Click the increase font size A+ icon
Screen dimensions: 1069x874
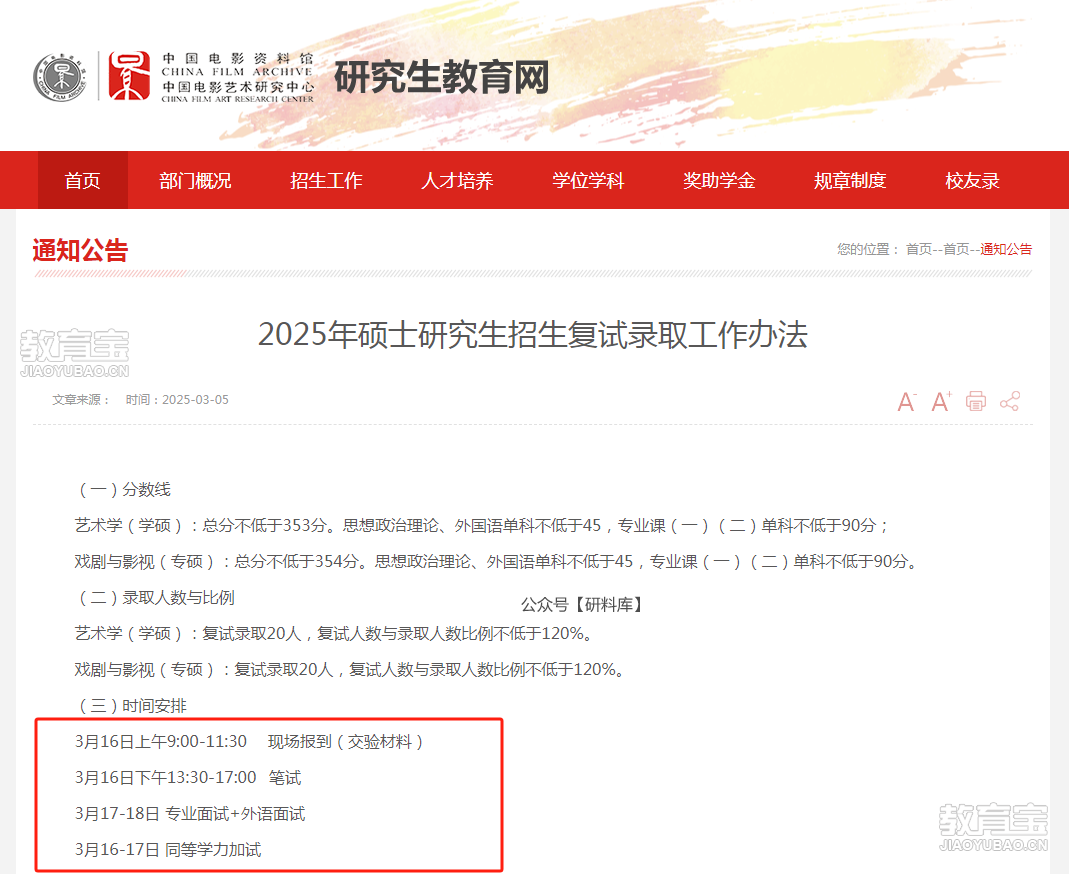pos(941,402)
